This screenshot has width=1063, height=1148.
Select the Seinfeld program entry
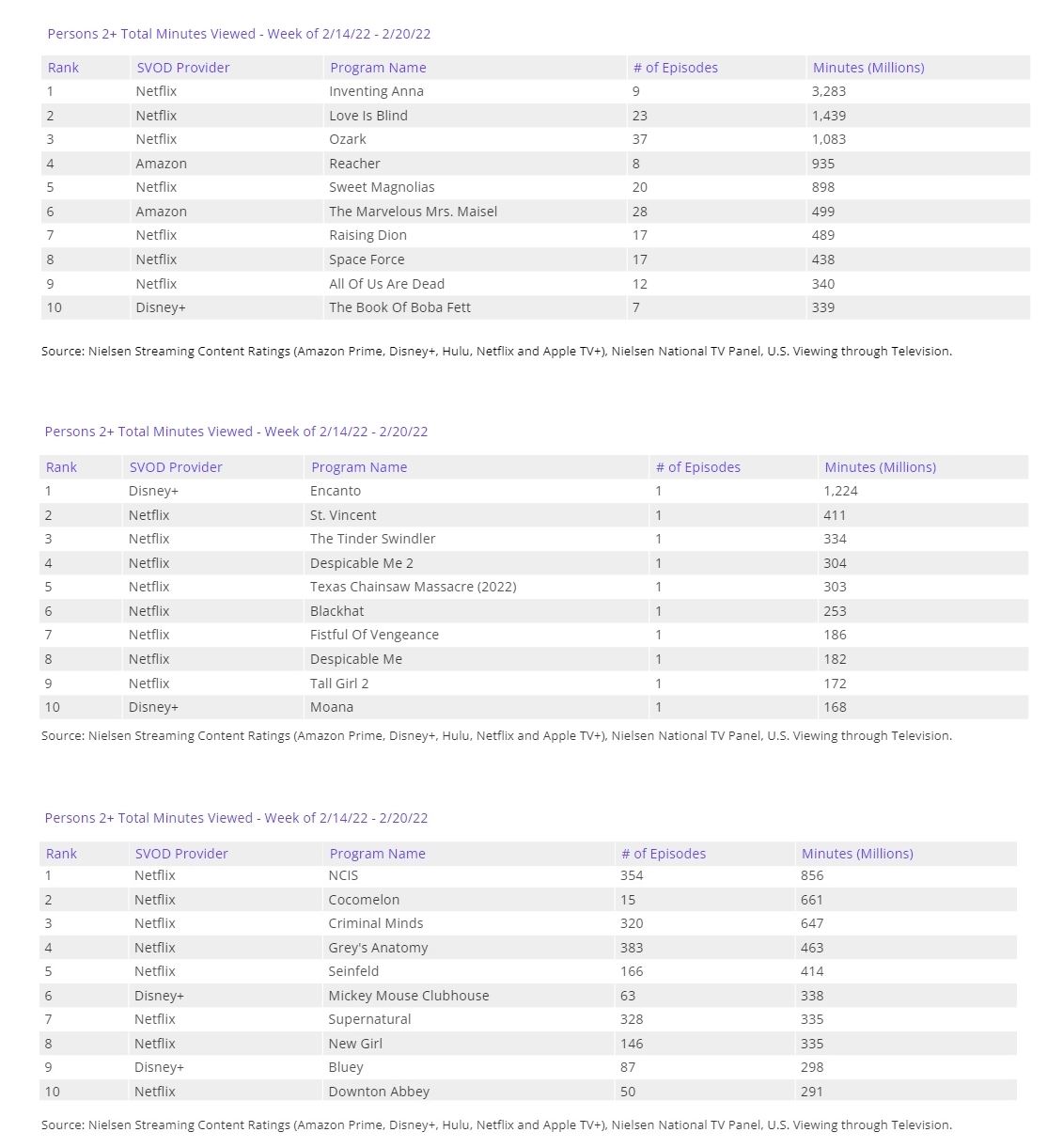pos(353,971)
